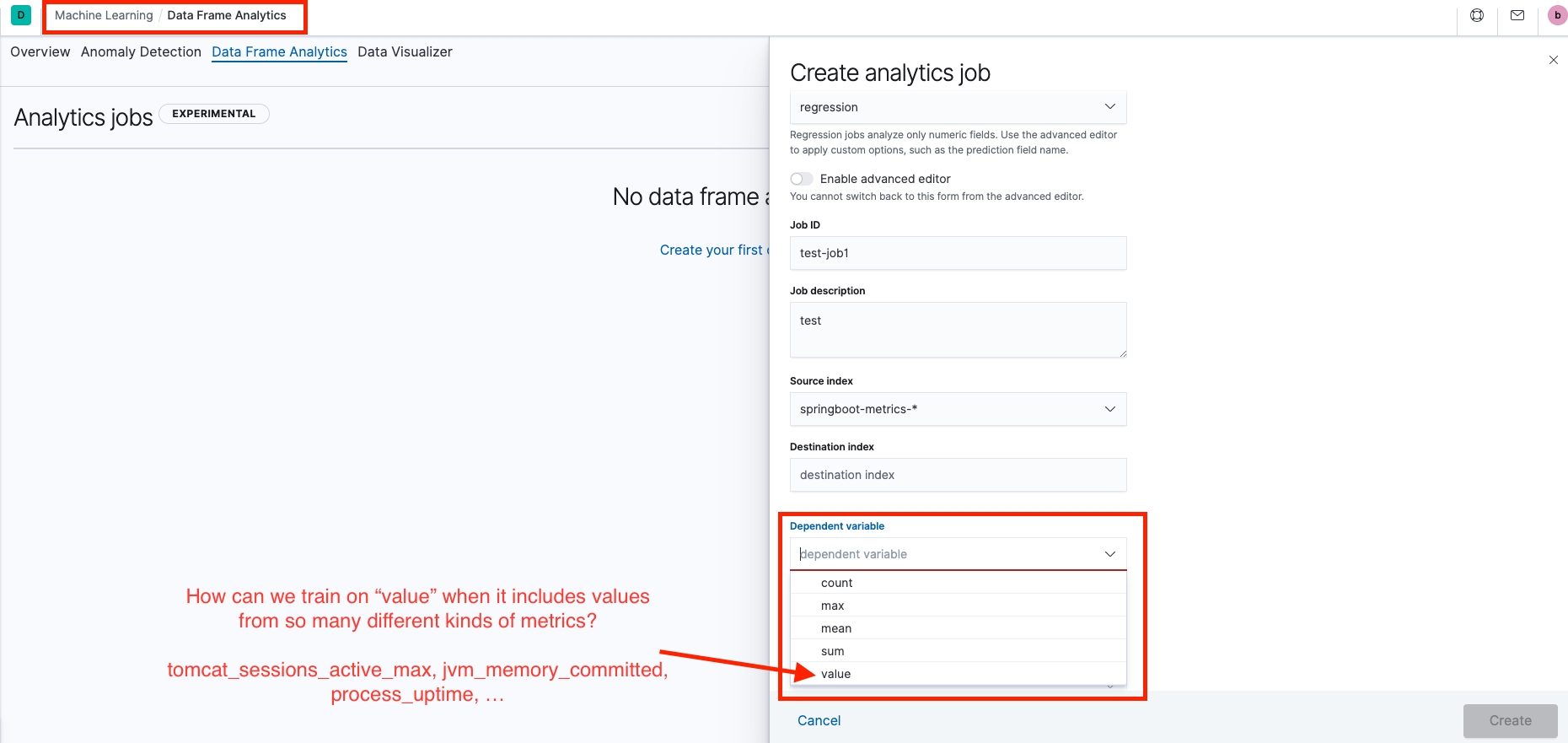Screen dimensions: 1568x743
Task: Switch to the Overview tab
Action: coord(40,51)
